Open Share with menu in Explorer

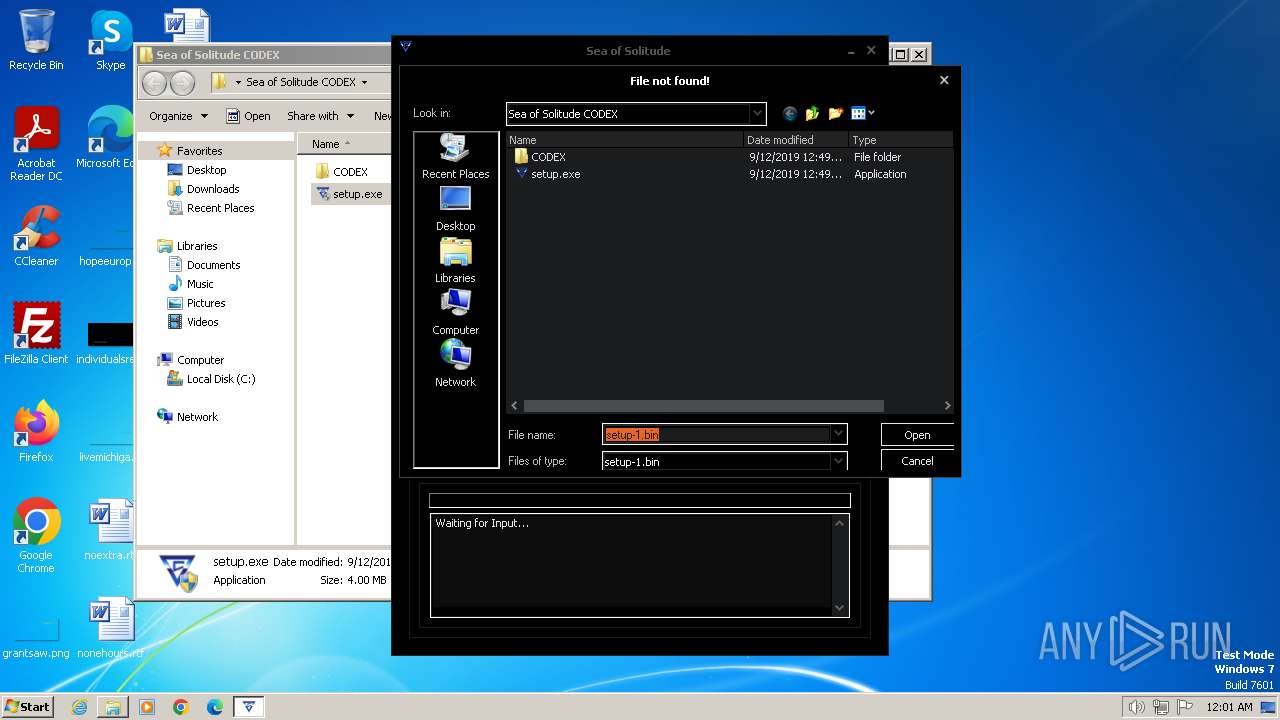click(320, 116)
